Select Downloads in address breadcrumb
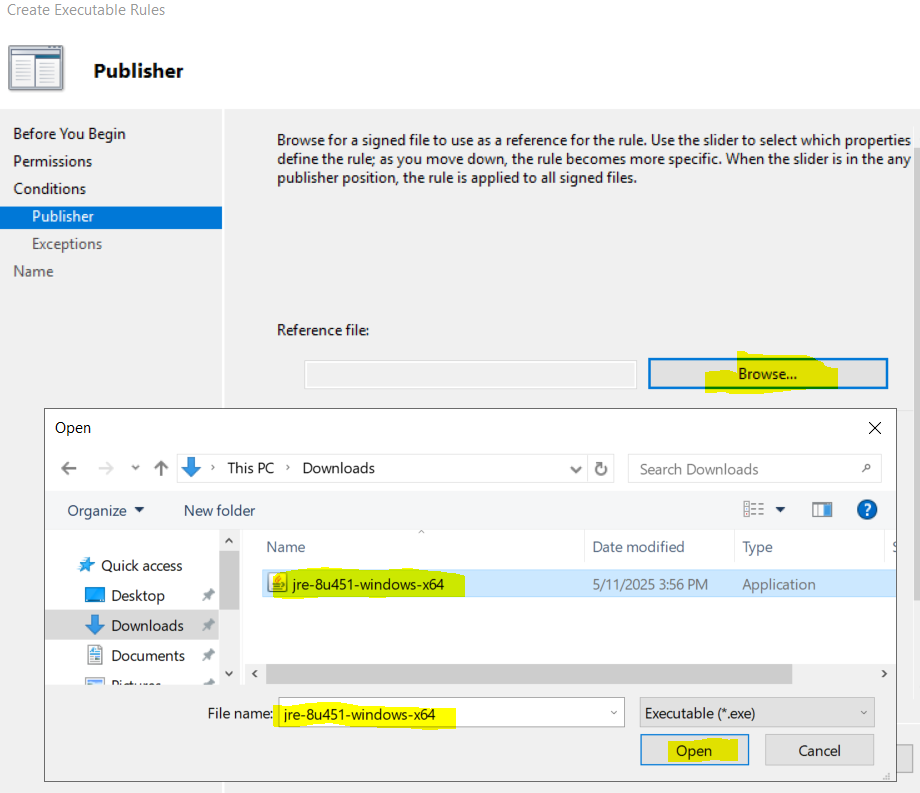The image size is (920, 793). click(x=339, y=468)
